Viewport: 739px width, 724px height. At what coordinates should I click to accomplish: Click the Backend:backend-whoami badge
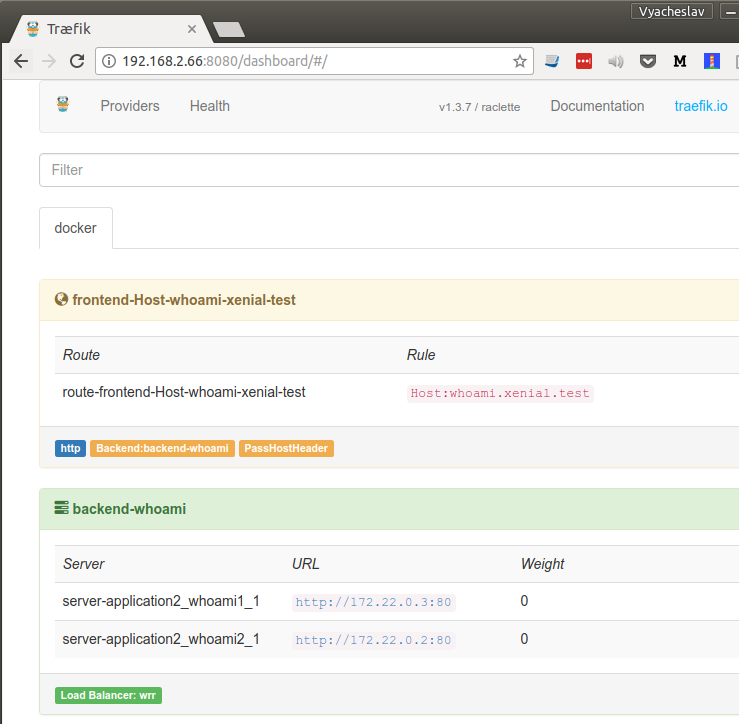[162, 448]
